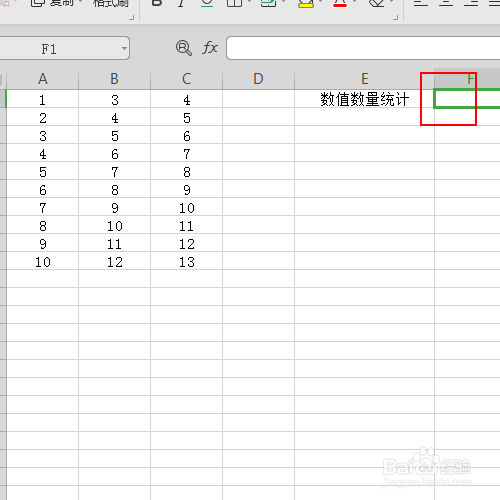Select cell containing 数值数量统计
The height and width of the screenshot is (500, 500).
click(x=365, y=99)
